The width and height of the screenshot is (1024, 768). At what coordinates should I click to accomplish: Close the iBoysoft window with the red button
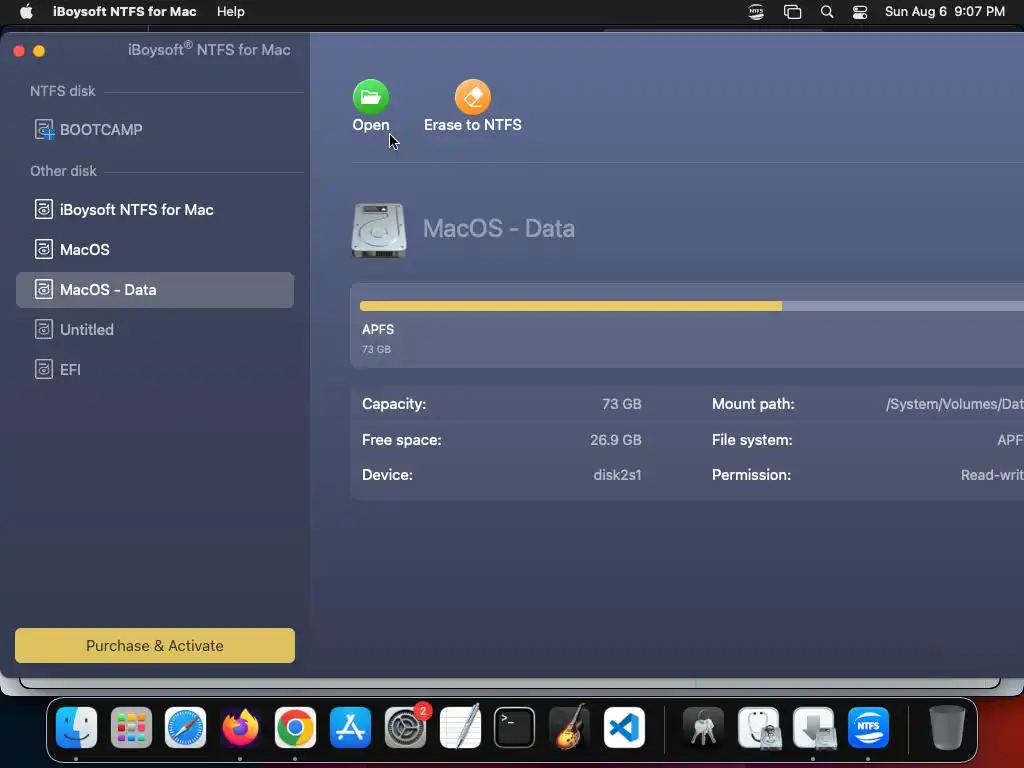tap(19, 51)
